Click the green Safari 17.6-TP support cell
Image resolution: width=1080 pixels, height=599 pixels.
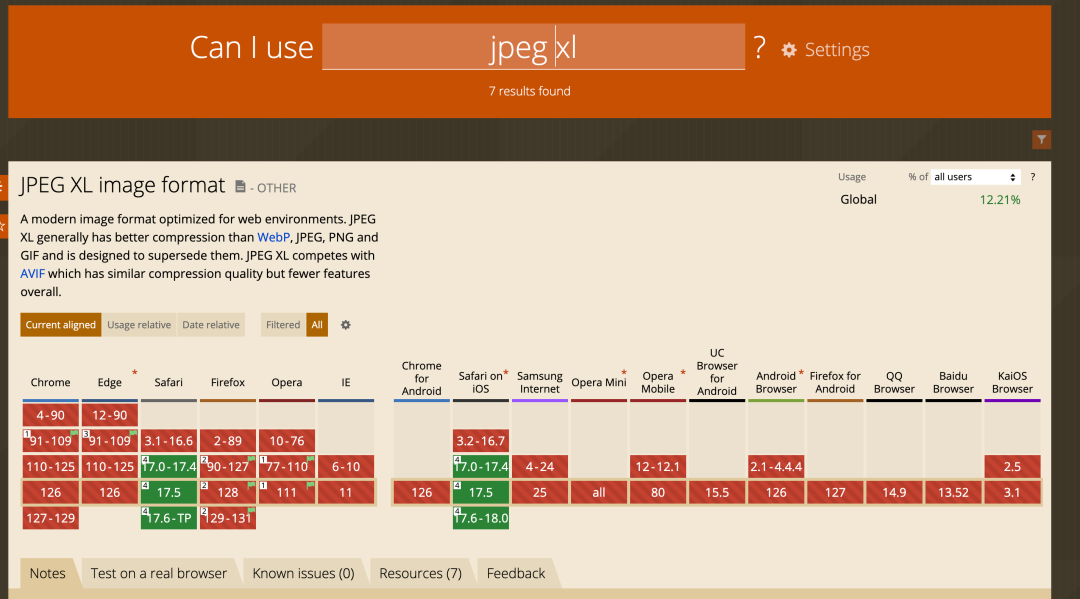click(x=169, y=518)
